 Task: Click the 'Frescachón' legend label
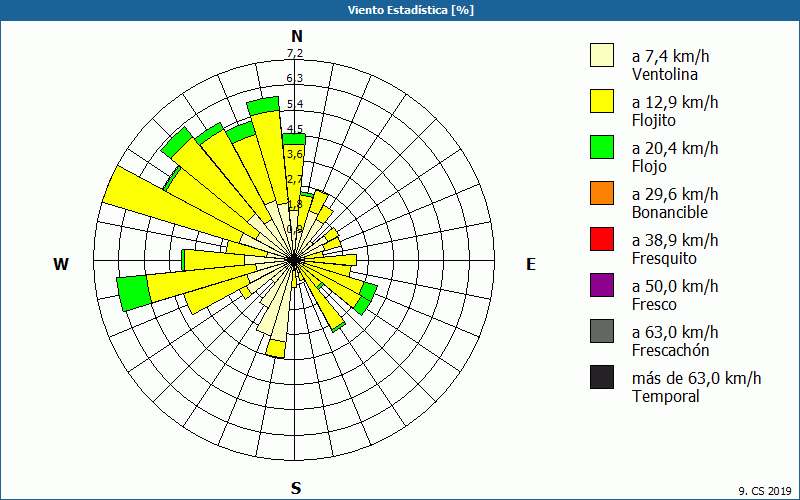(670, 351)
